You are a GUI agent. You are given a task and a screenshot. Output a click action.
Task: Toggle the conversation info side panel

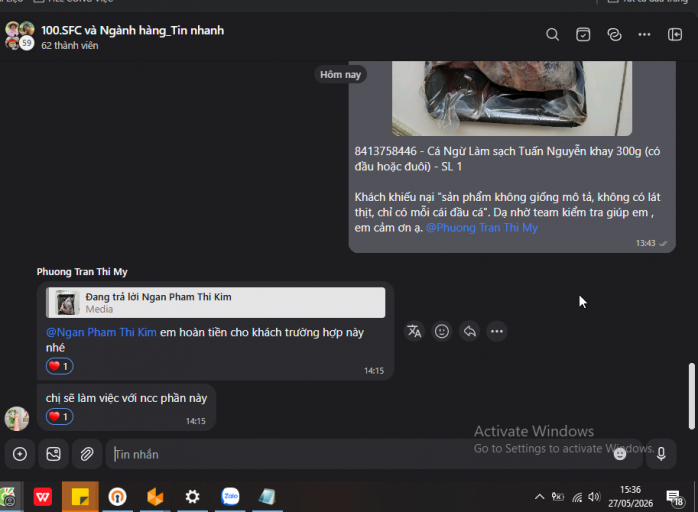point(675,35)
